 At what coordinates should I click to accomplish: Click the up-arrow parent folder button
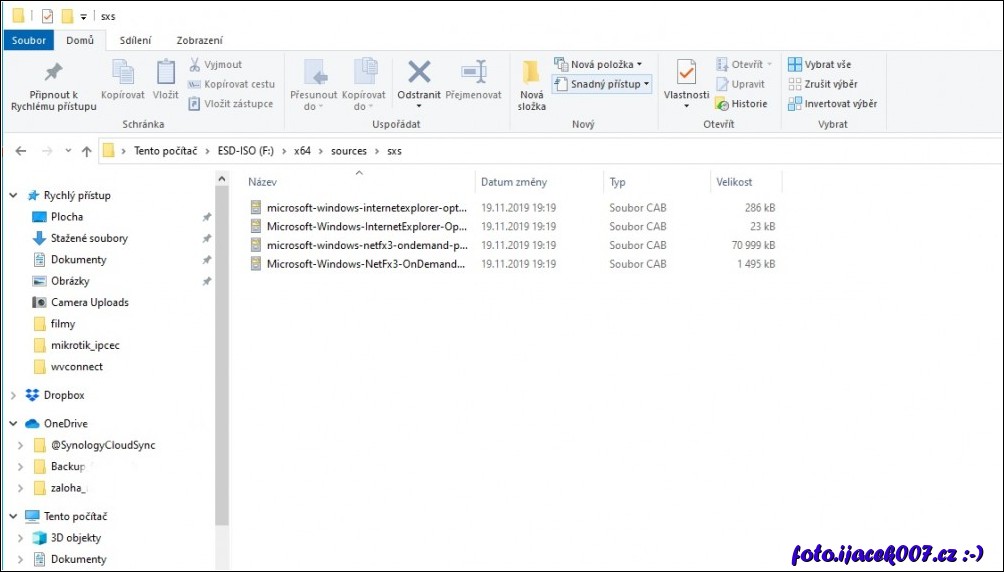pyautogui.click(x=87, y=151)
